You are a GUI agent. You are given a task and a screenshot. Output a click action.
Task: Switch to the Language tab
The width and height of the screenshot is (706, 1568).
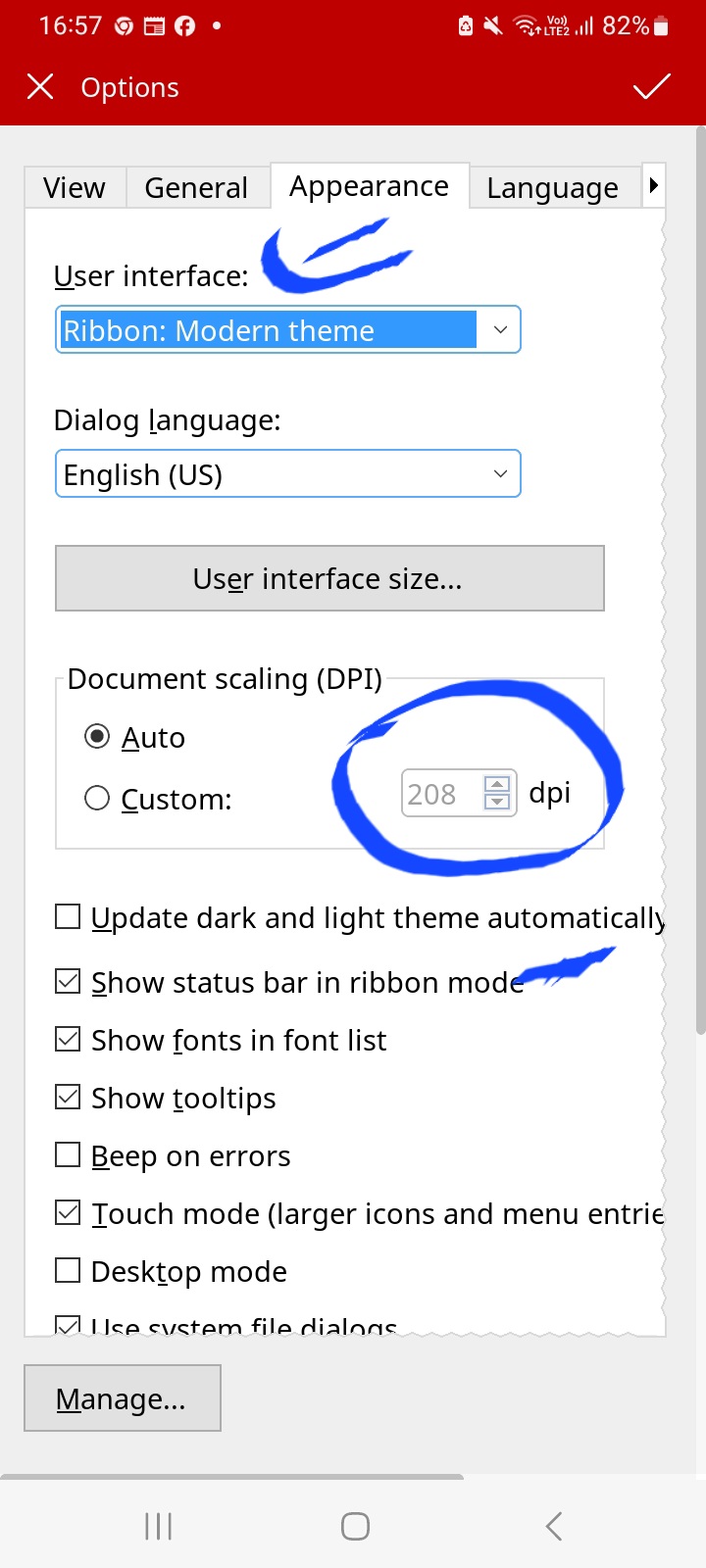tap(553, 187)
